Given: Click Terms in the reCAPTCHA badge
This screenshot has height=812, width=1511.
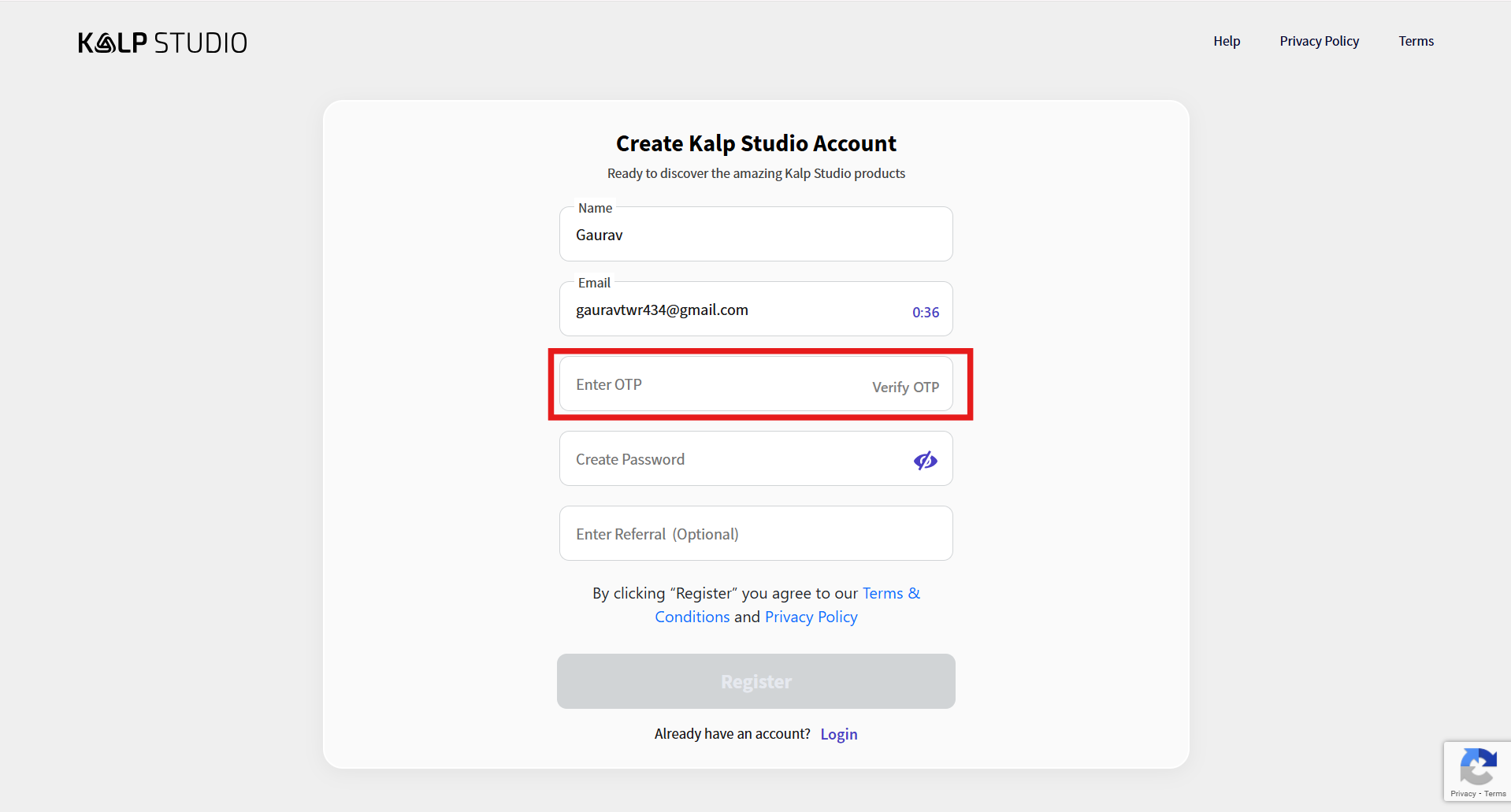Looking at the screenshot, I should pos(1494,794).
